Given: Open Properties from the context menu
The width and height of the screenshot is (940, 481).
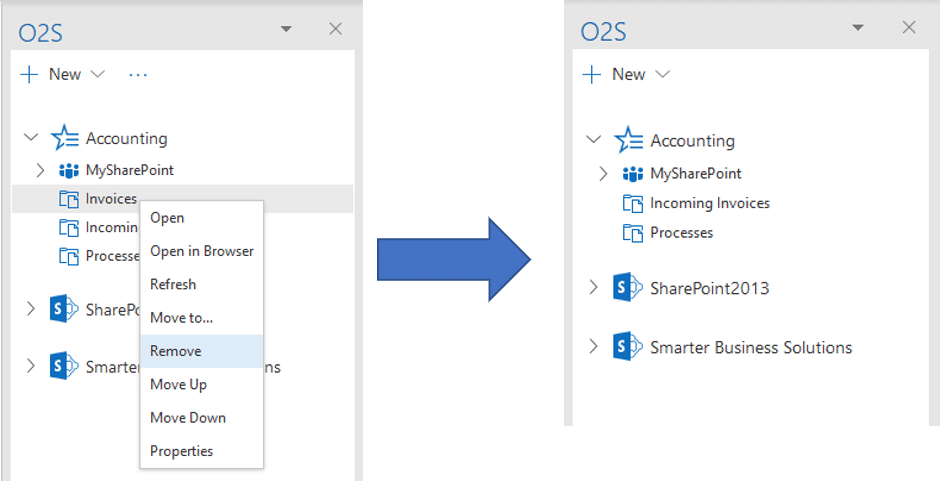Looking at the screenshot, I should [201, 451].
